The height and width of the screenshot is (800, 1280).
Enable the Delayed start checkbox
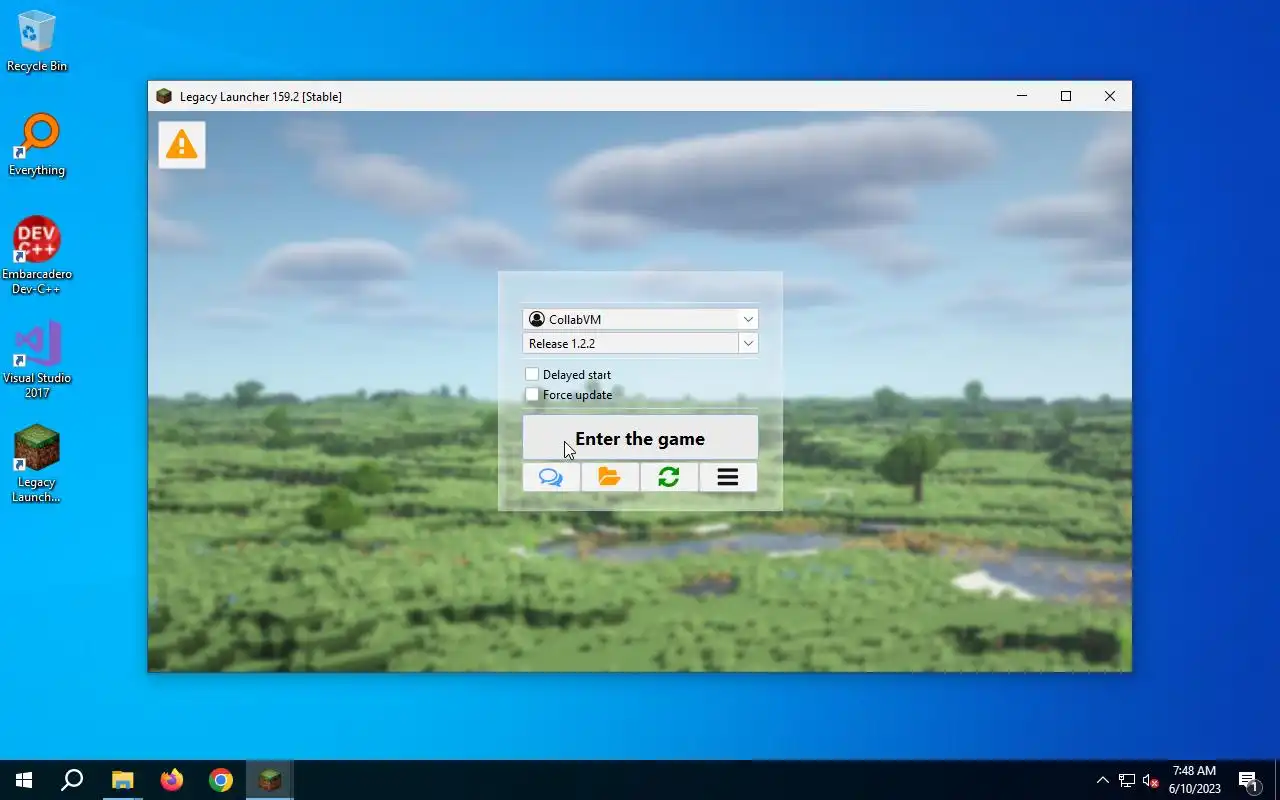[532, 374]
